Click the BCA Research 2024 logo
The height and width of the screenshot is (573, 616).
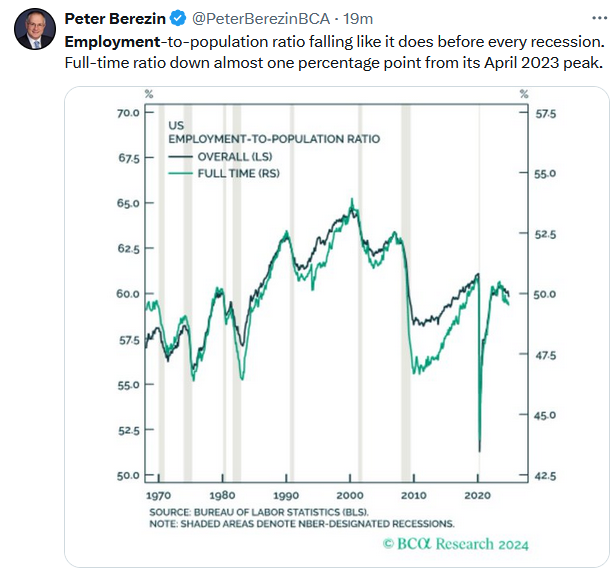pos(455,544)
